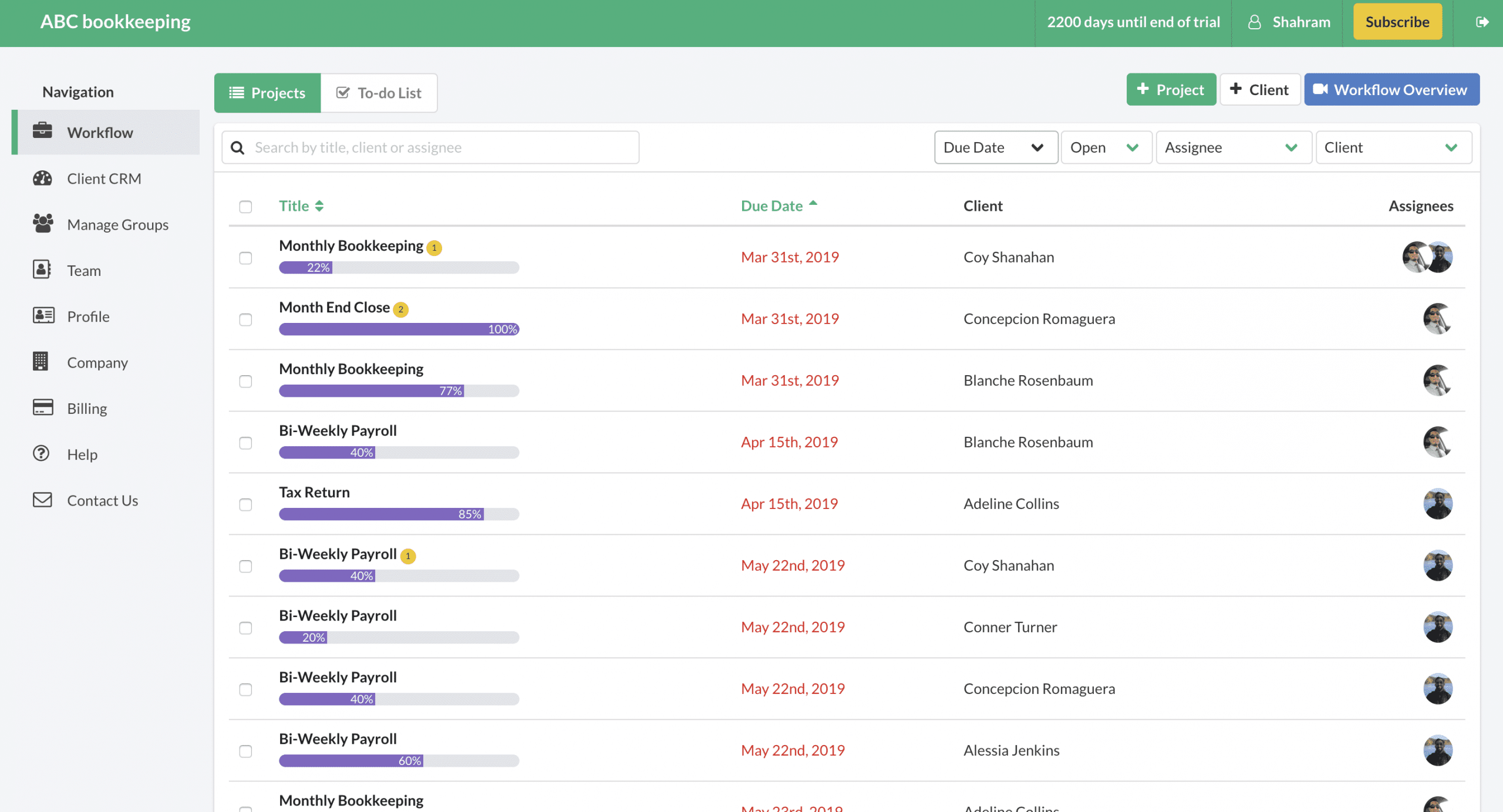This screenshot has height=812, width=1503.
Task: Open Workflow Overview
Action: pos(1392,89)
